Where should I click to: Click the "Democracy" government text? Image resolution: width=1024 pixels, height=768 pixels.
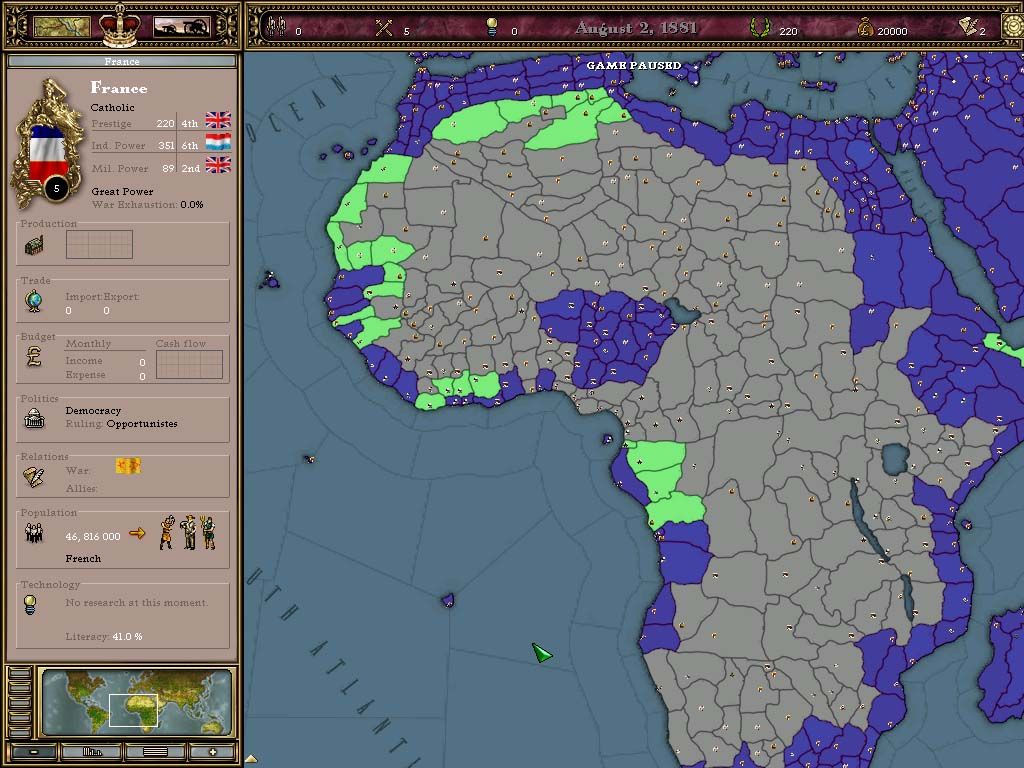[x=93, y=411]
